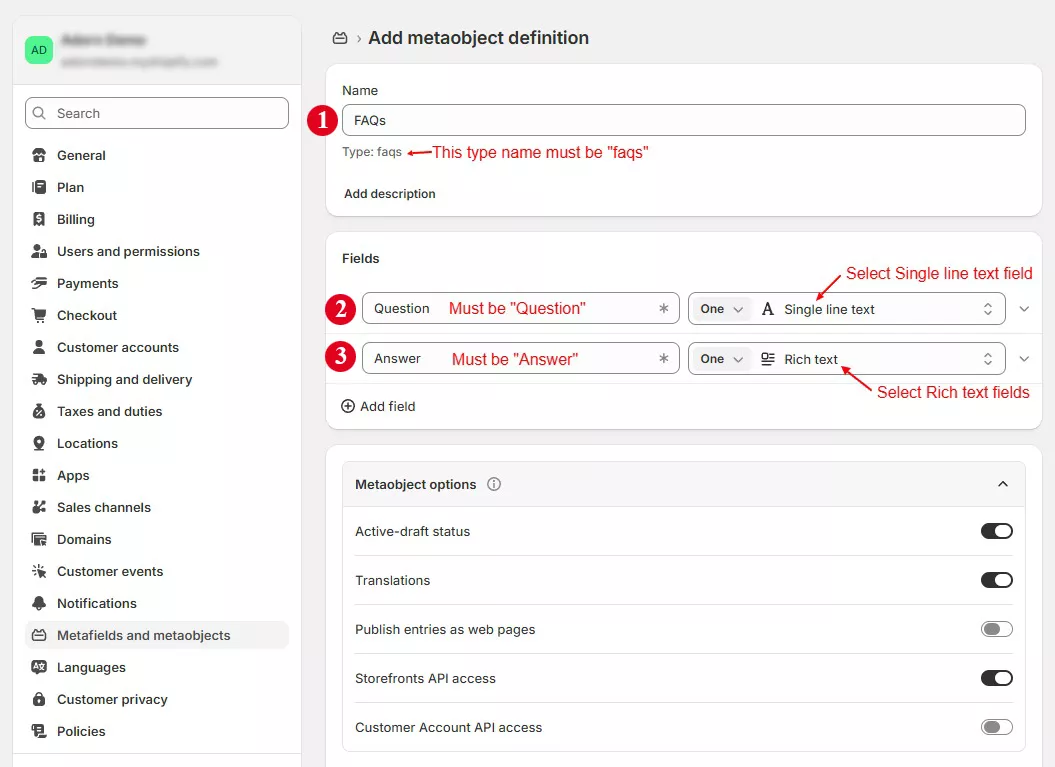The height and width of the screenshot is (767, 1055).
Task: Click inside the FAQs name input field
Action: (x=683, y=119)
